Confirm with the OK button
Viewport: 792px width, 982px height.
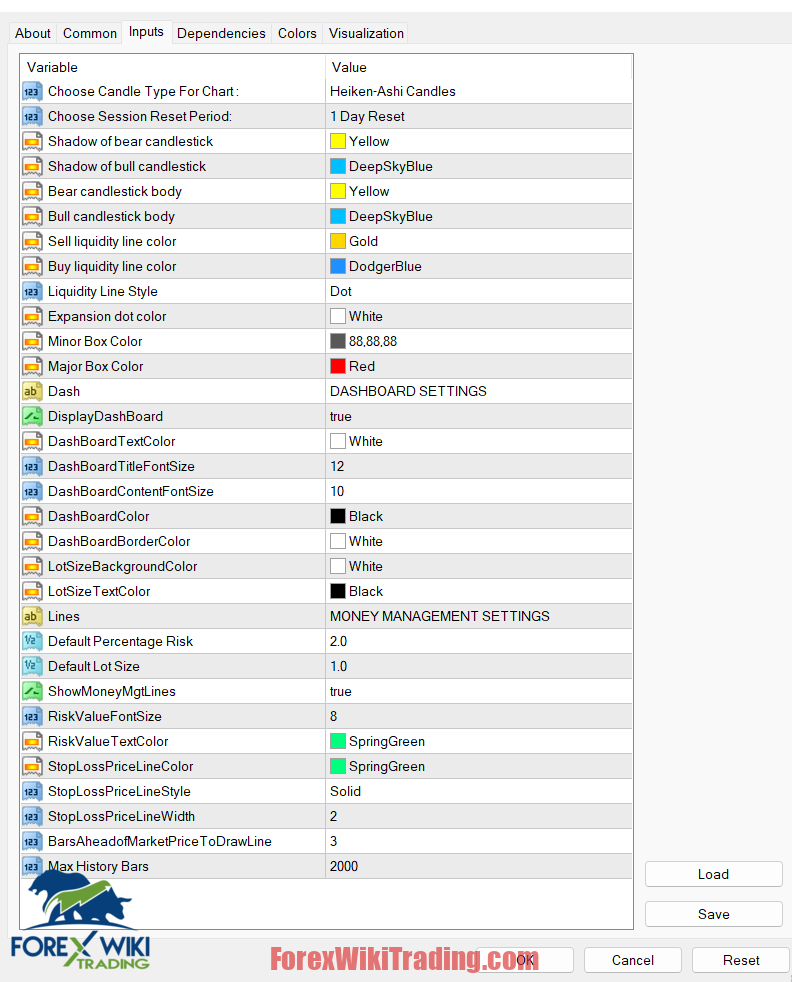525,960
